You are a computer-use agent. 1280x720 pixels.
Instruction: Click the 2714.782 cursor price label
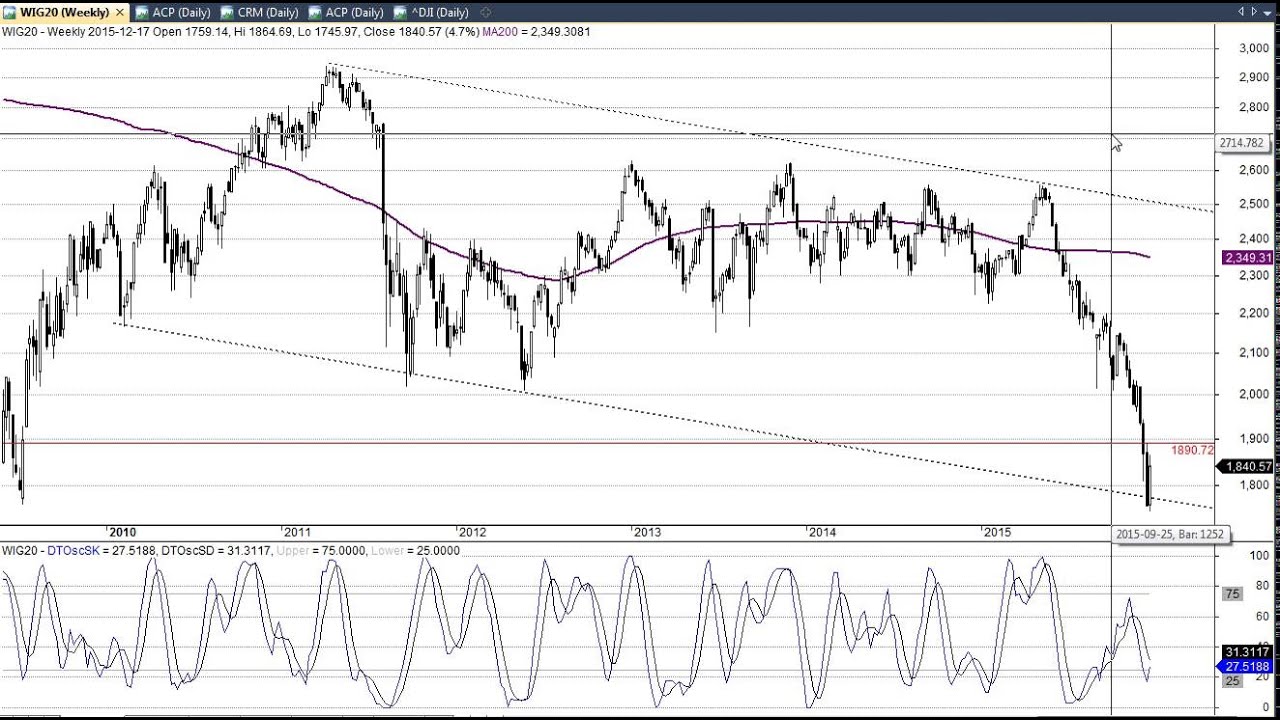tap(1244, 143)
